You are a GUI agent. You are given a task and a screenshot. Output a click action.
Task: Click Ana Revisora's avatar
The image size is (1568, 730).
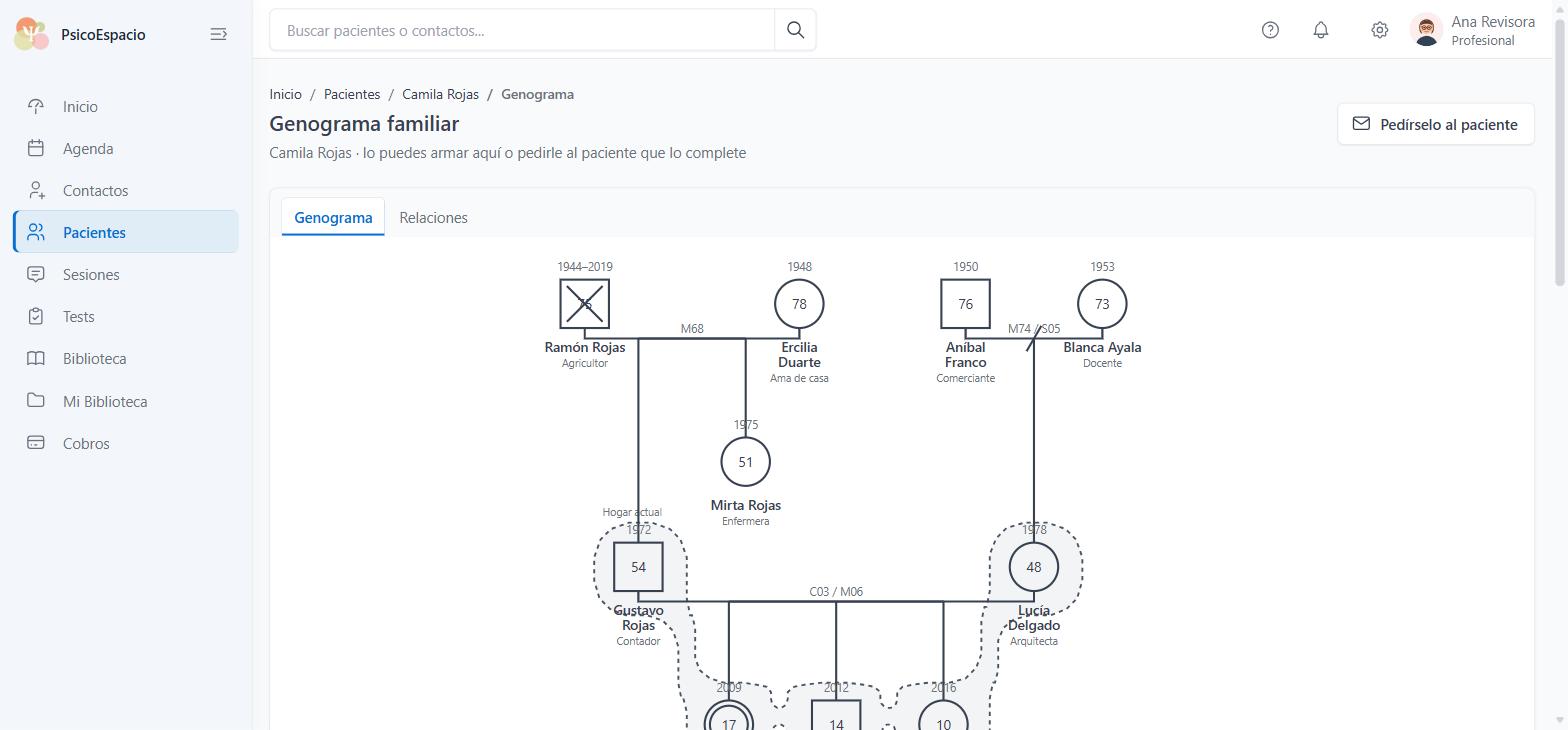tap(1426, 30)
